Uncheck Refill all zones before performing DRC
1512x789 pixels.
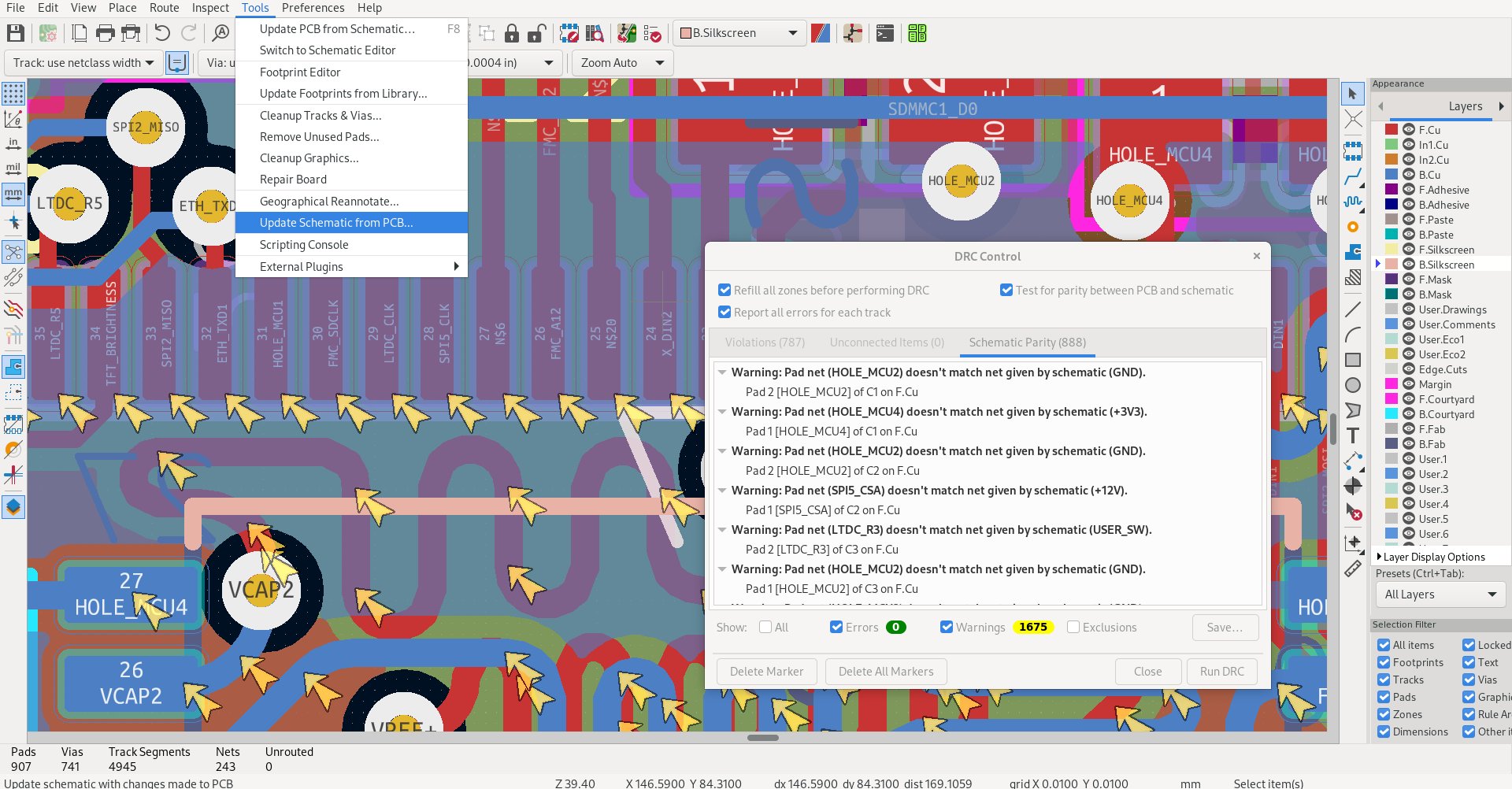click(724, 291)
